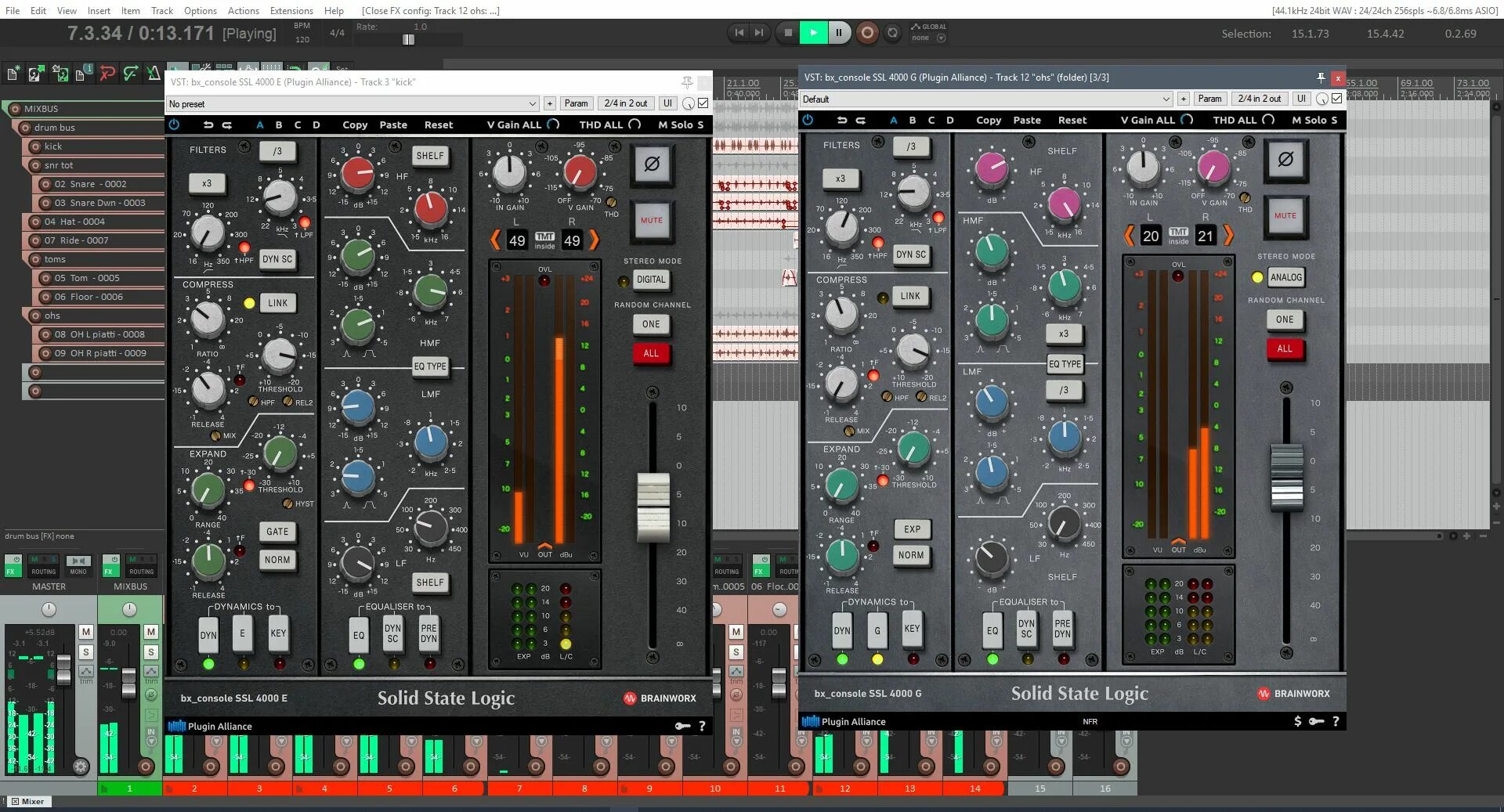Open the Options menu

(201, 10)
